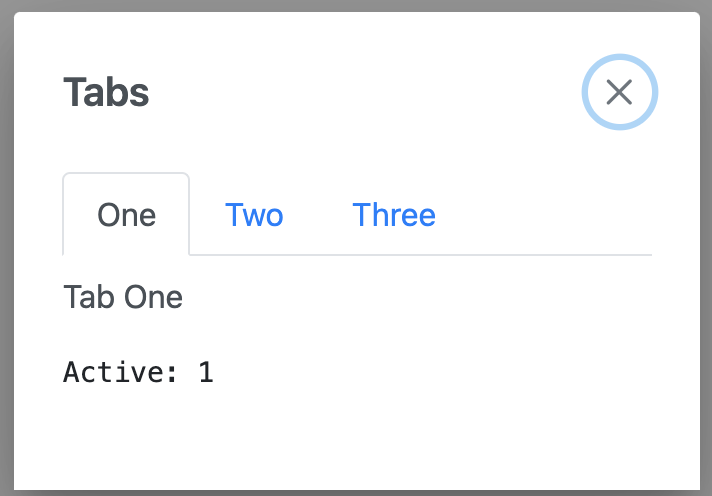Screen dimensions: 712x496
Task: Click the Tabs heading text
Action: (106, 93)
